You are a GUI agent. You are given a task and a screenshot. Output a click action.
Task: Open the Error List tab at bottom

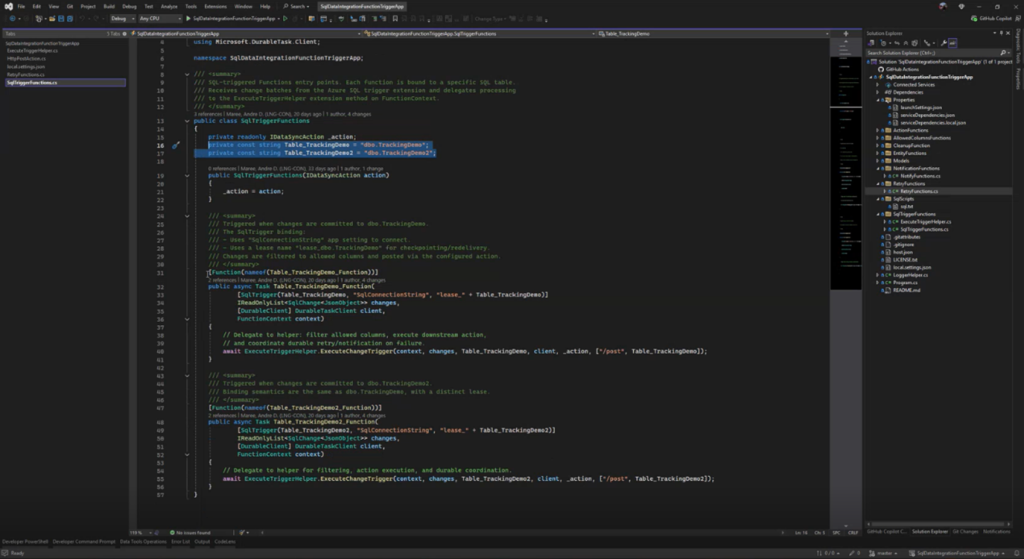[180, 541]
